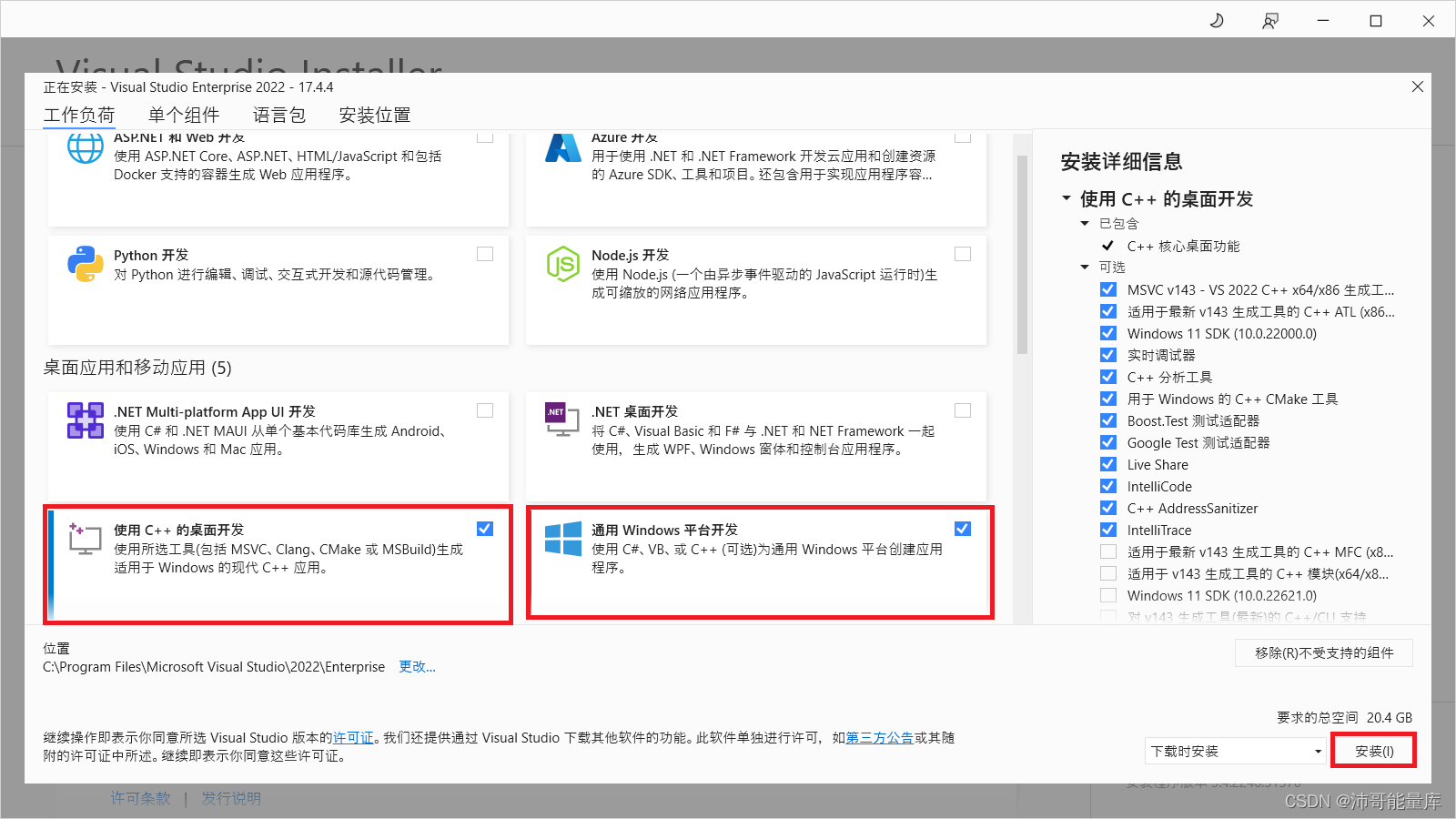This screenshot has height=819, width=1456.
Task: Check the .NET desktop development workload
Action: pyautogui.click(x=963, y=410)
